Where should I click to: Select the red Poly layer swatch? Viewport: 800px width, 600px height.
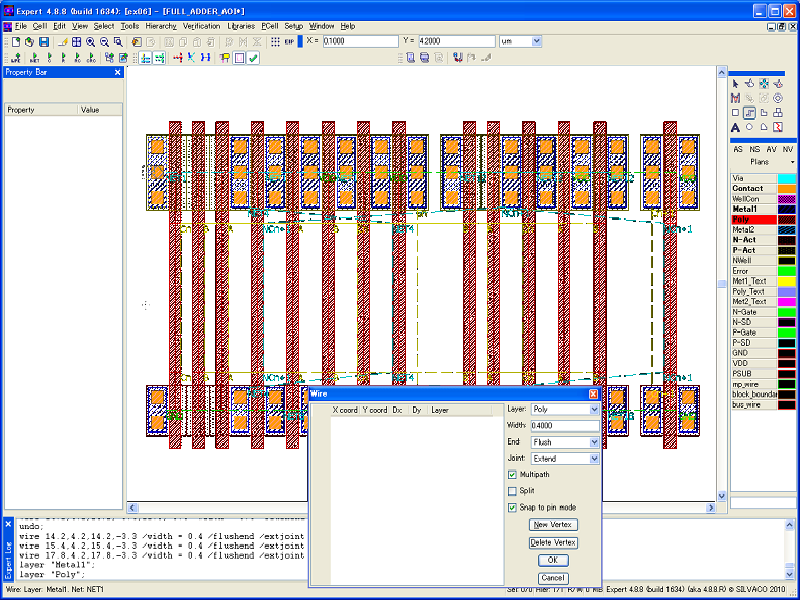[788, 219]
